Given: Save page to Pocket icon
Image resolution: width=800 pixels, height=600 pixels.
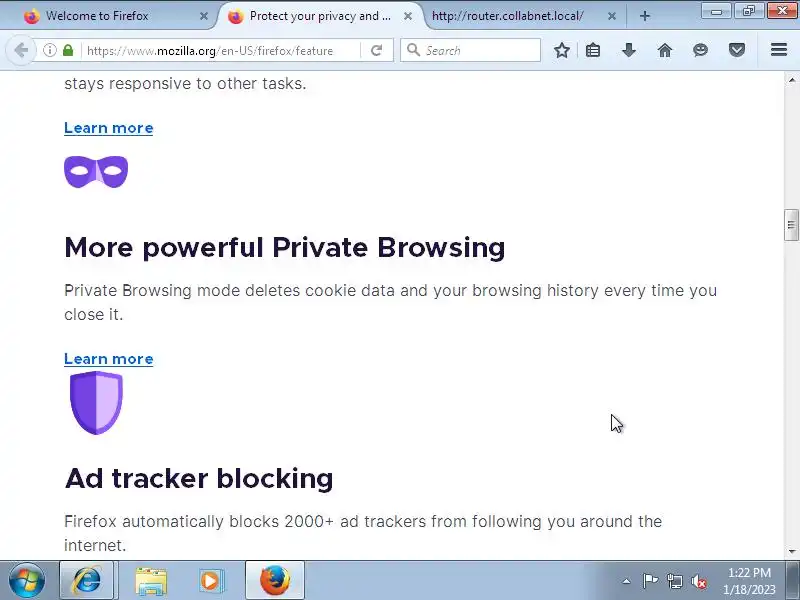Looking at the screenshot, I should click(x=737, y=51).
